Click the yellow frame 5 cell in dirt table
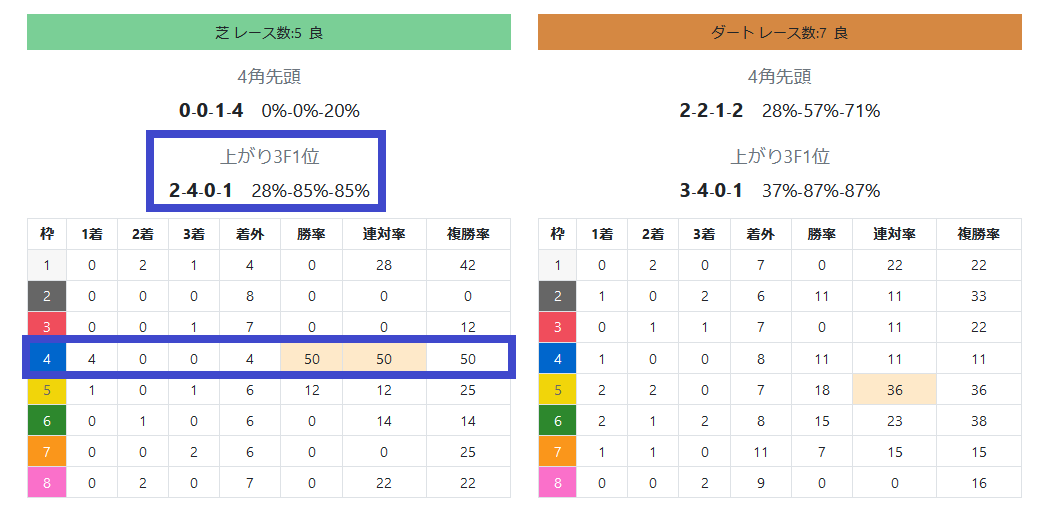Screen dimensions: 1044x512 558,389
